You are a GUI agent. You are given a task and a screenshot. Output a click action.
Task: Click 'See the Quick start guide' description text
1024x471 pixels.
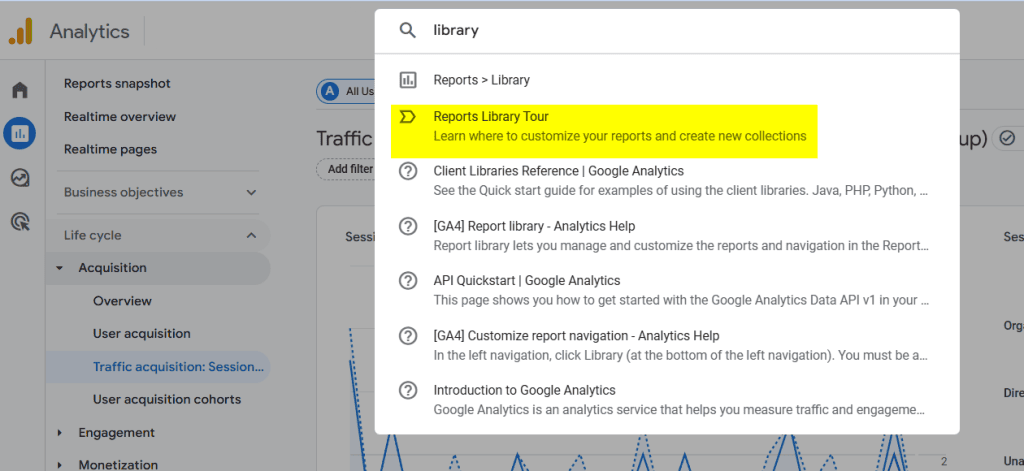tap(681, 192)
